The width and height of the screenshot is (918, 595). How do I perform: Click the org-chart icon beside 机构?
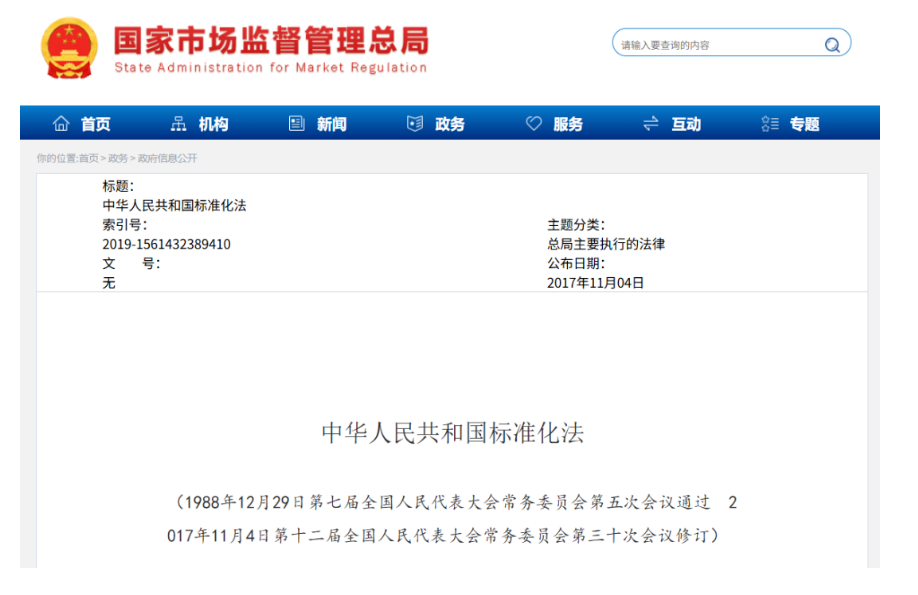(x=179, y=124)
